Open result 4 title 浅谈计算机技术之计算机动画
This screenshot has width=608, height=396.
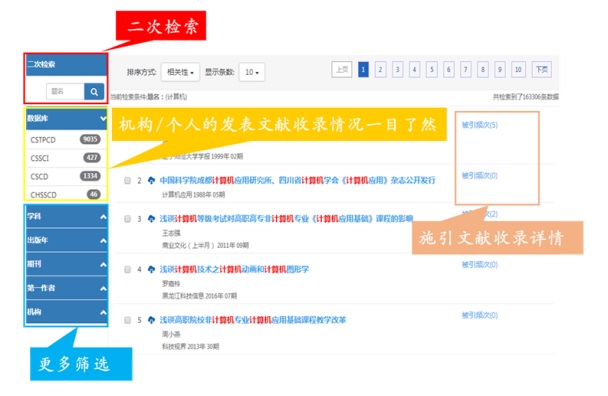tap(234, 269)
